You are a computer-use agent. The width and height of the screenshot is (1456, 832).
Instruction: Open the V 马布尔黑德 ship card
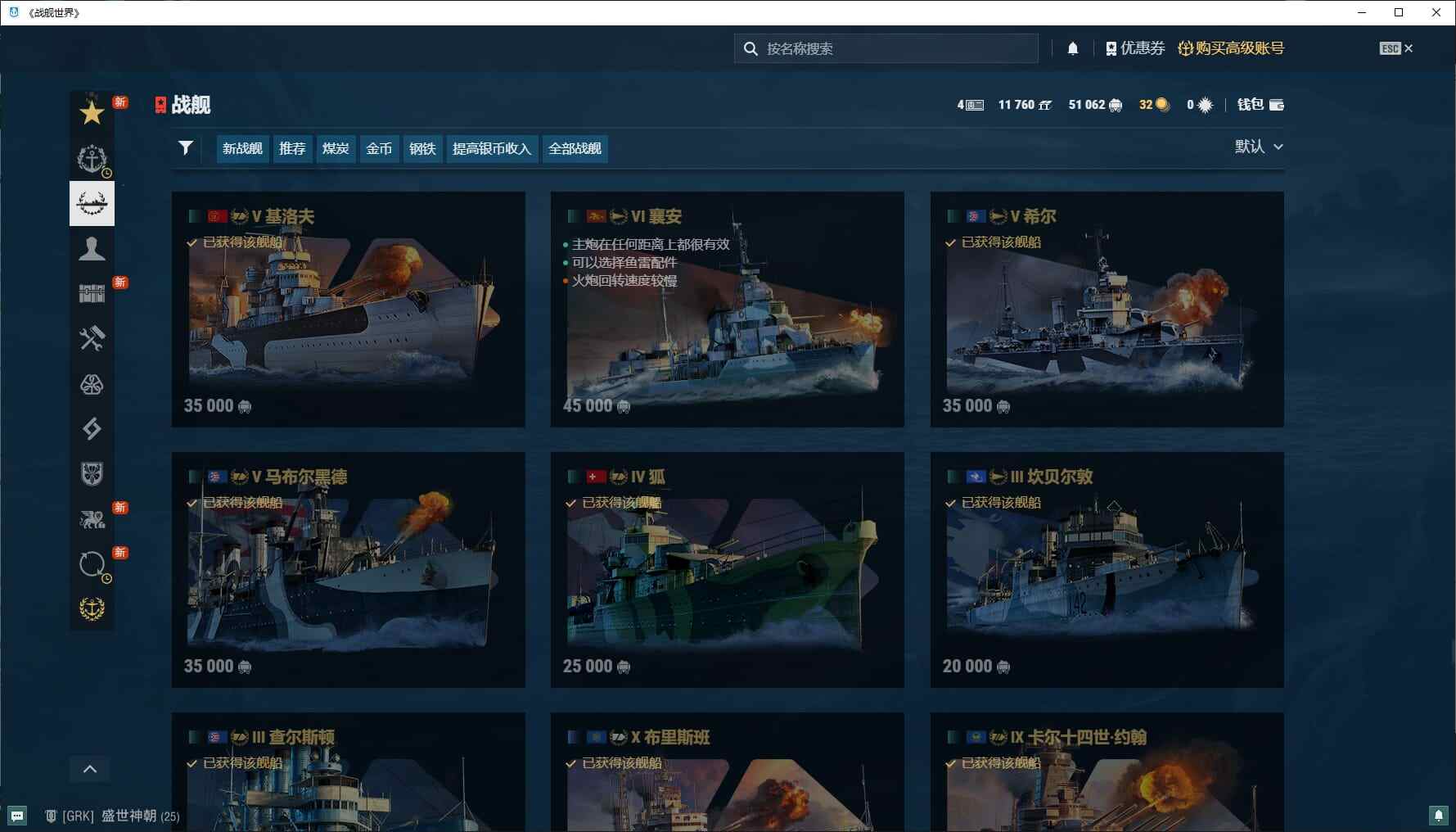click(x=348, y=570)
